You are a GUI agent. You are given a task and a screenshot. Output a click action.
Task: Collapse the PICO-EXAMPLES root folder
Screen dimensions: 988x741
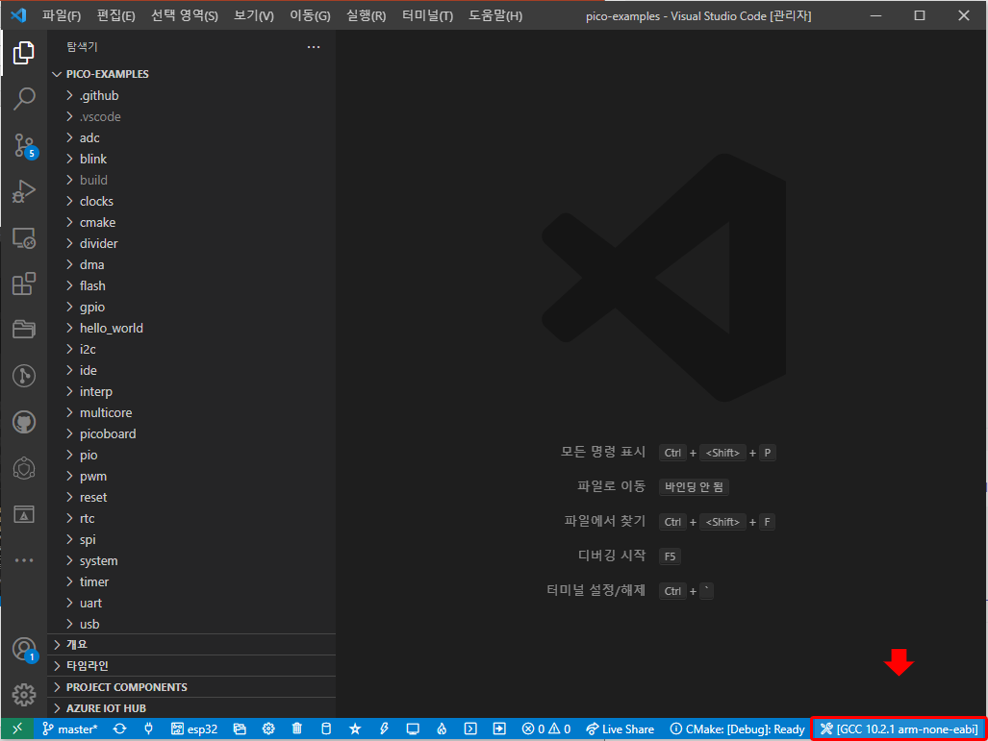click(x=192, y=74)
